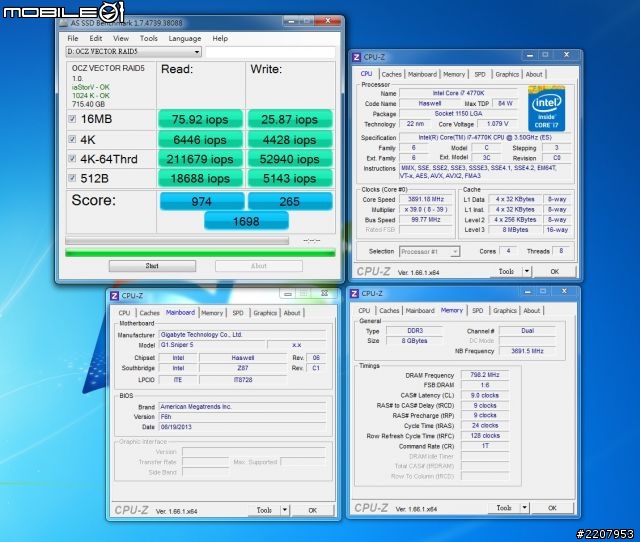Open About tab in Memory window
Image resolution: width=640 pixels, height=542 pixels.
531,311
